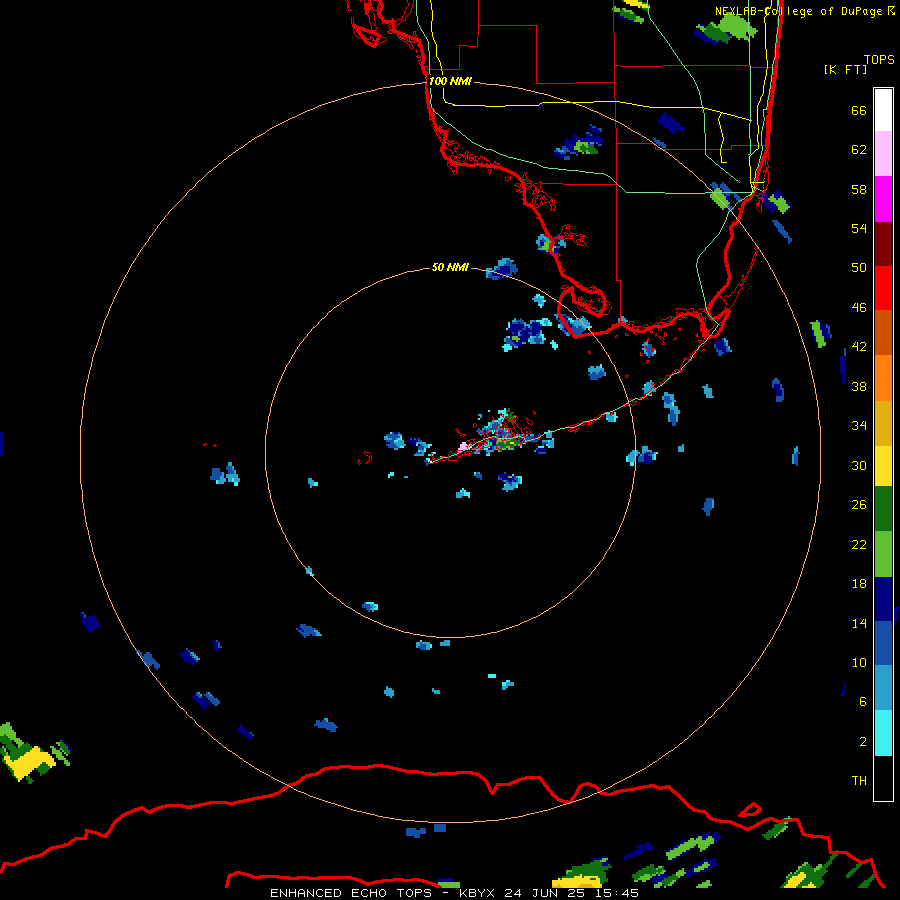Select the dark red maroon legend band
Screen dimensions: 900x900
883,244
